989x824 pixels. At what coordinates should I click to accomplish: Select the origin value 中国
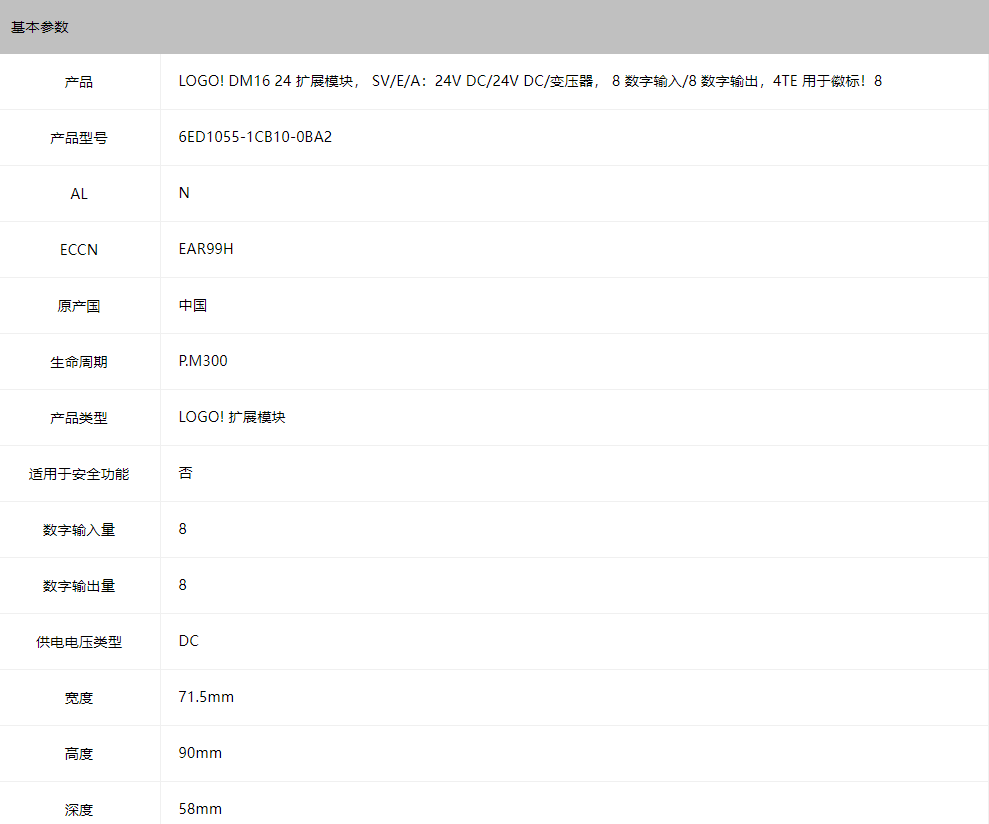tap(193, 305)
